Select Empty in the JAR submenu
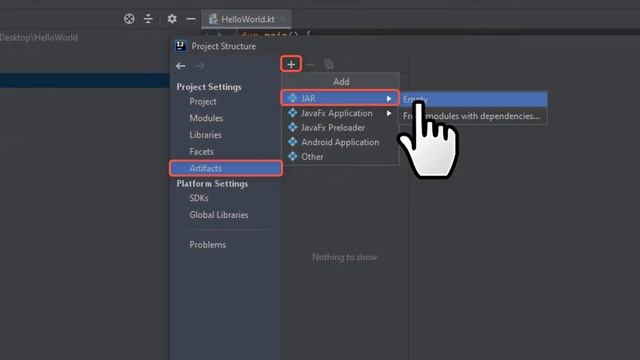The width and height of the screenshot is (640, 360). [x=473, y=100]
